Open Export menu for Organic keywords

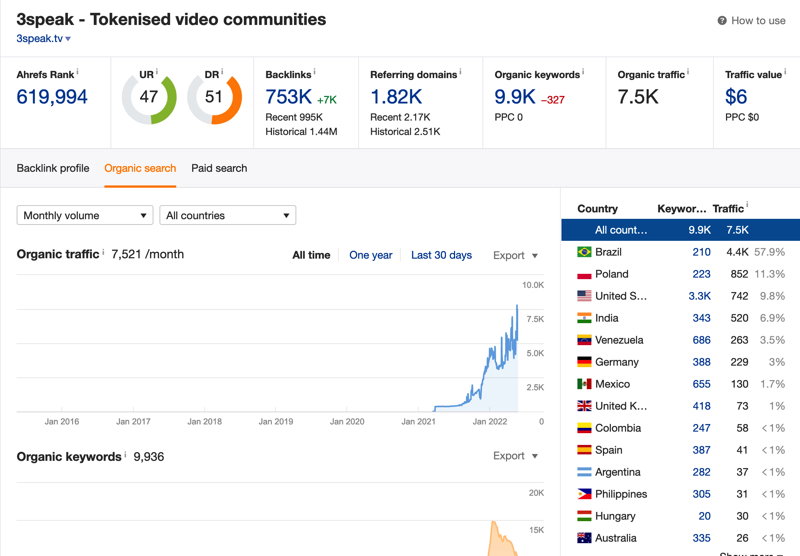coord(515,456)
